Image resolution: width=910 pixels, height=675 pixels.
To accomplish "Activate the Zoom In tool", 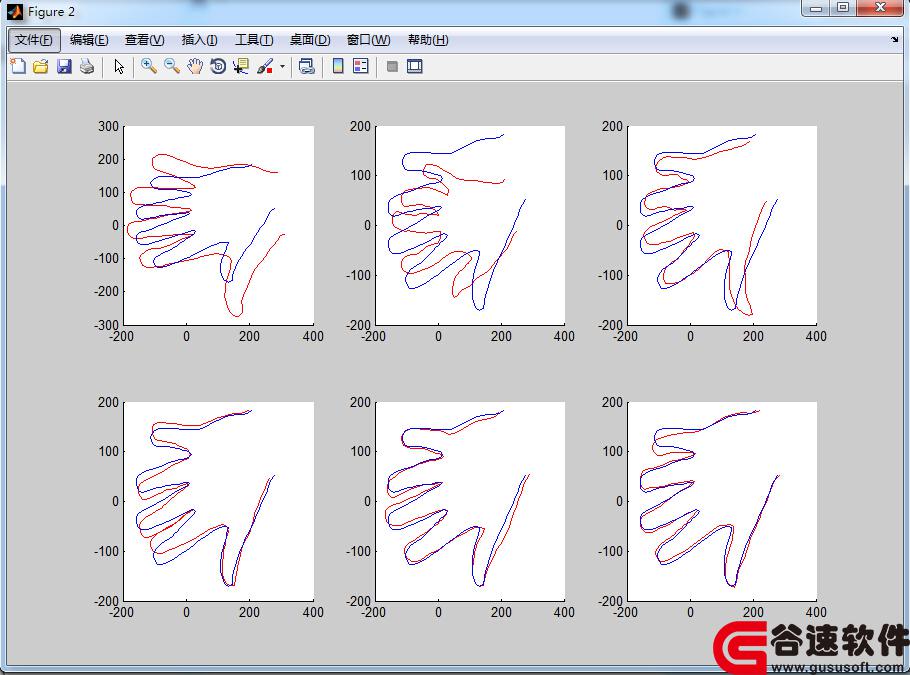I will coord(149,66).
